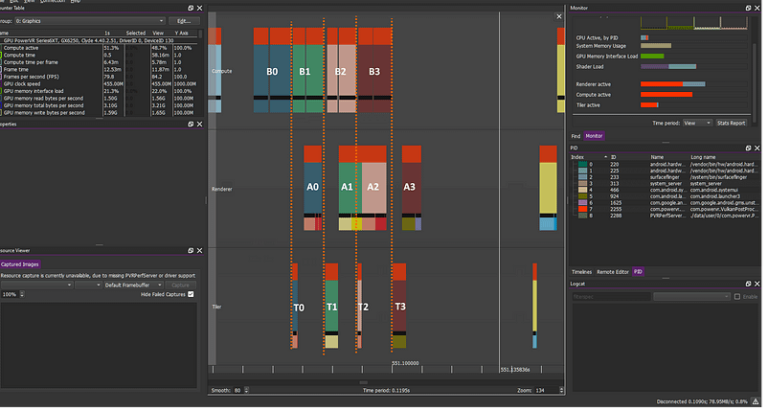768x411 pixels.
Task: Undock the Counter Table panel
Action: 191,8
